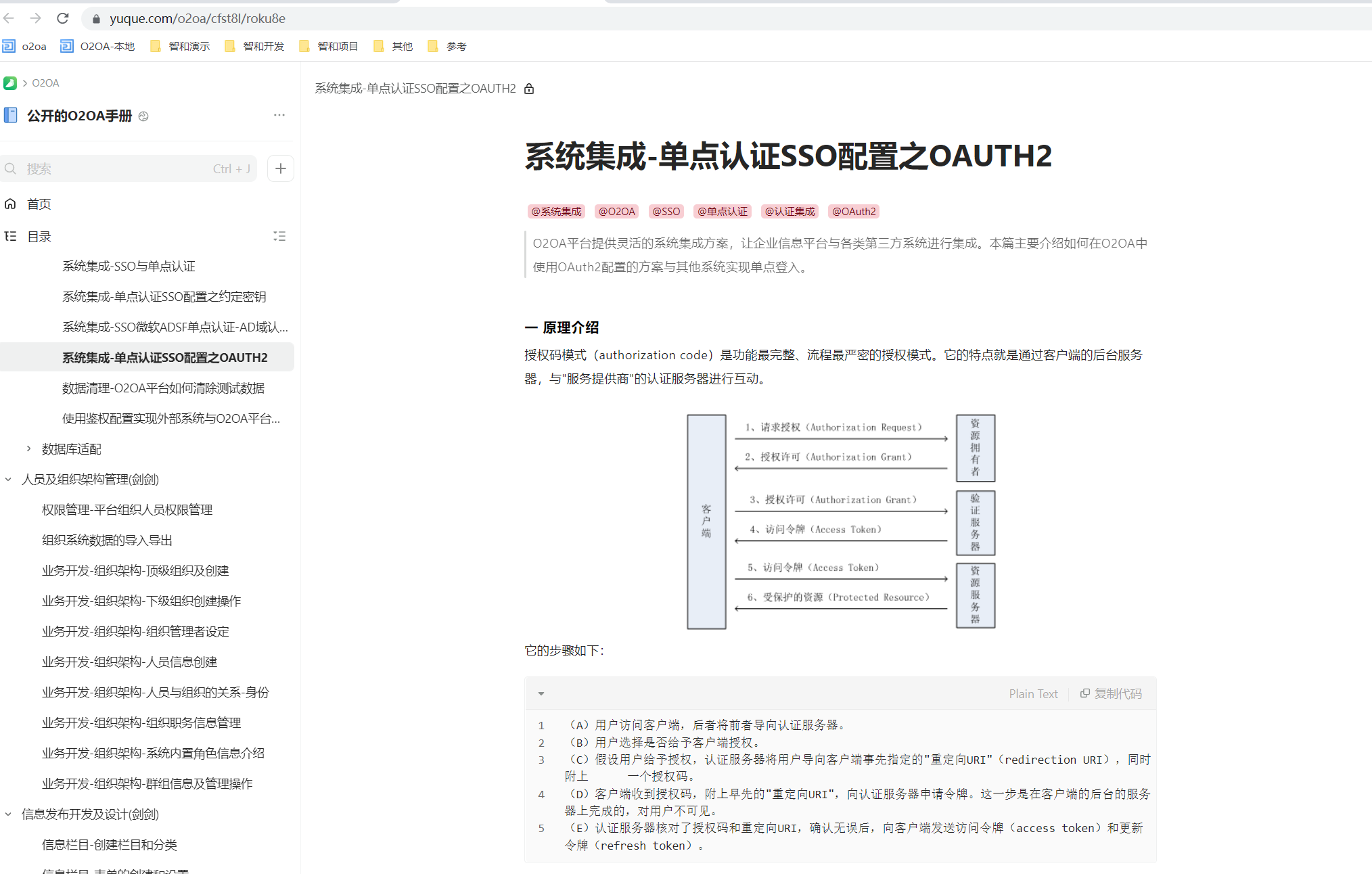The width and height of the screenshot is (1372, 874).
Task: Open the three-dots menu beside handbook title
Action: tap(279, 115)
